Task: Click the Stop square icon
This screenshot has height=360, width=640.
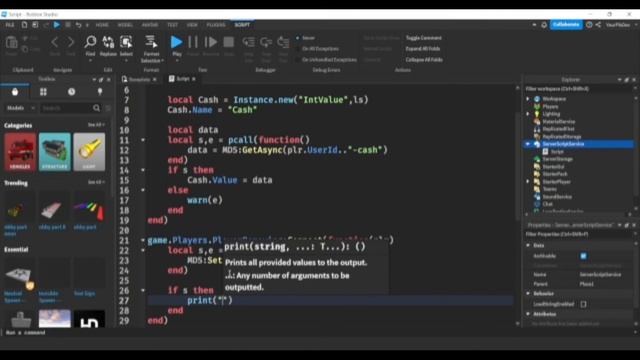Action: pos(229,42)
